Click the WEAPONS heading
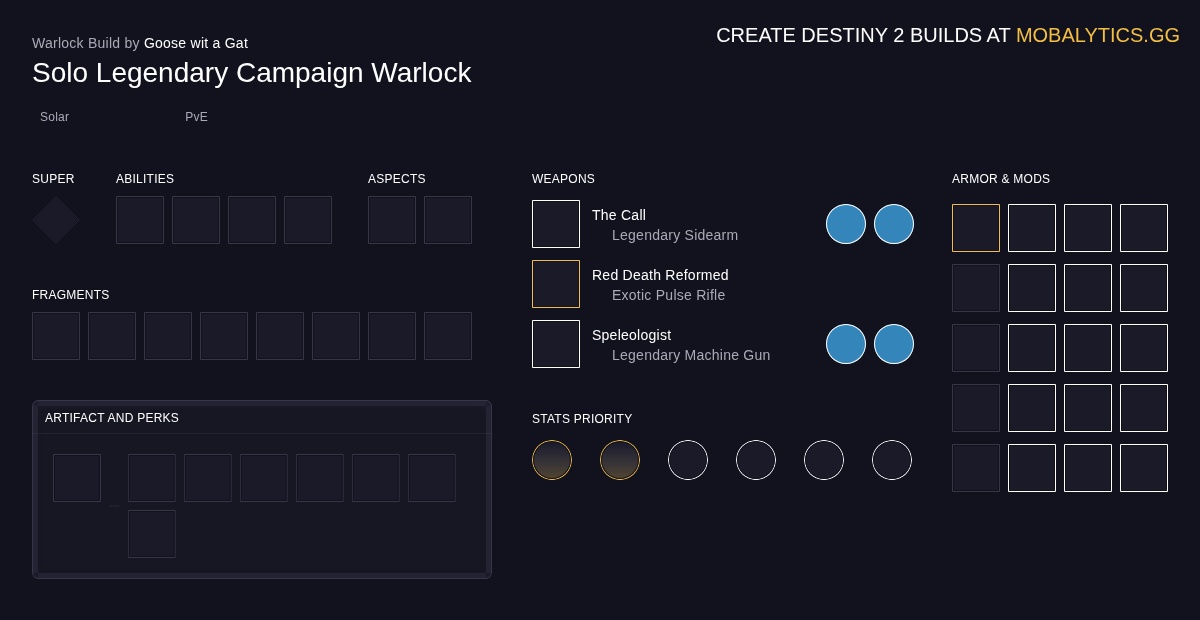1200x620 pixels. [x=563, y=179]
